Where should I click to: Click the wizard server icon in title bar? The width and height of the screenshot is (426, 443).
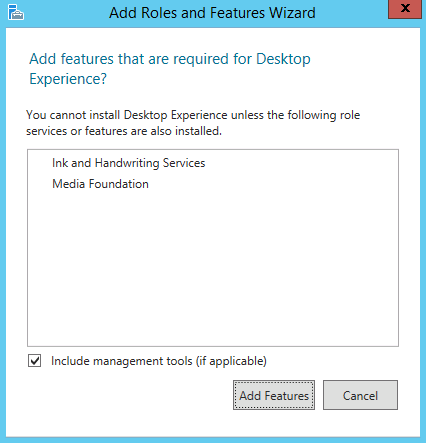[x=15, y=12]
